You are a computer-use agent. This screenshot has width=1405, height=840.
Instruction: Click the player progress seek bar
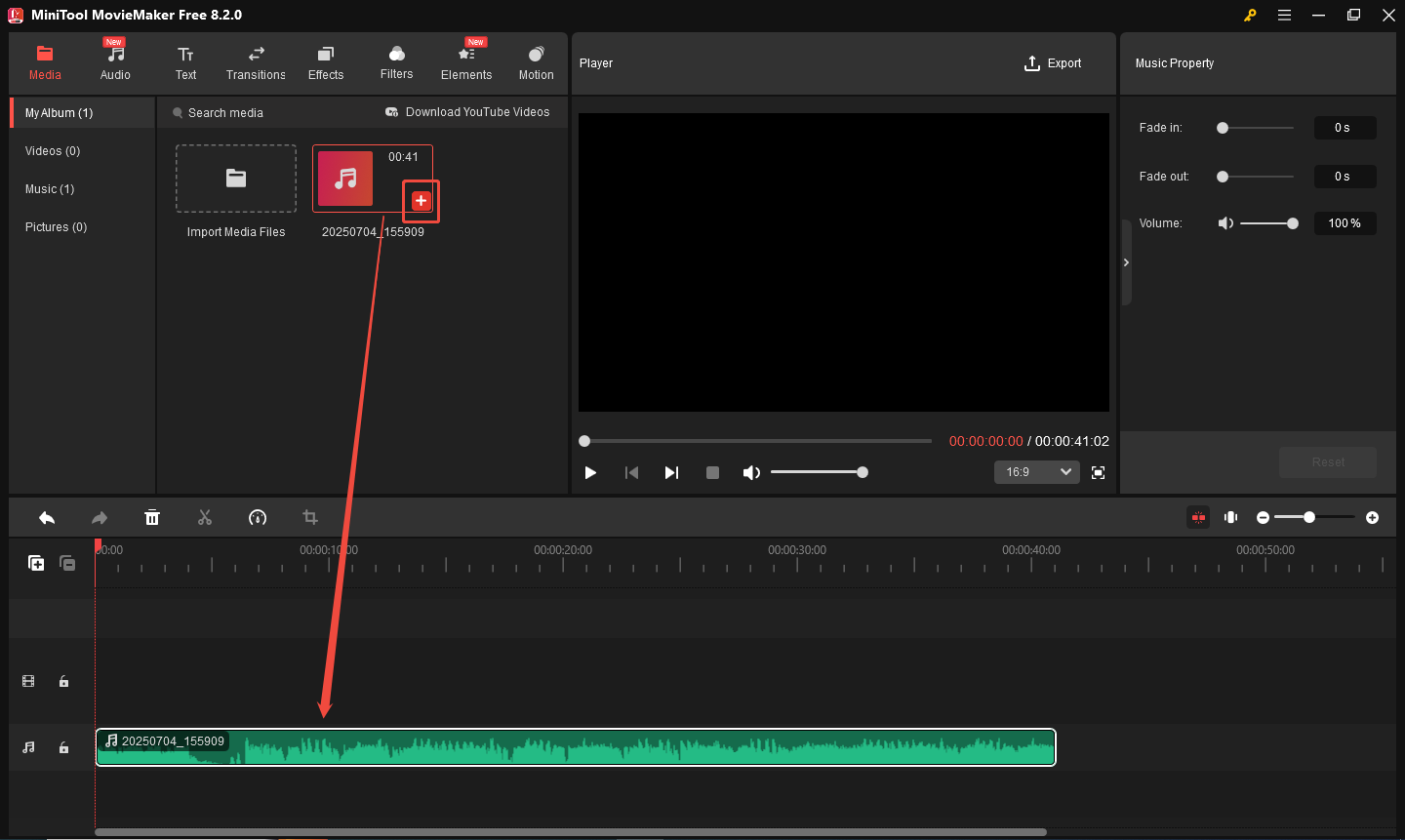tap(756, 441)
